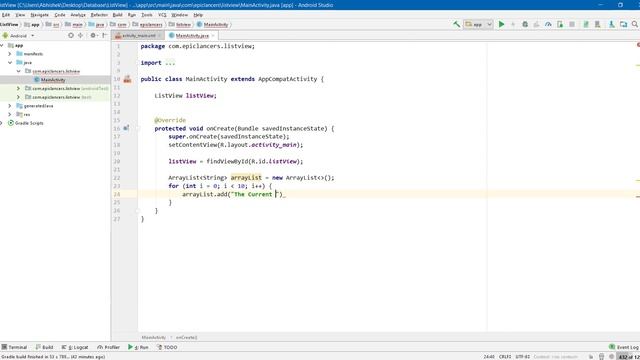640x360 pixels.
Task: Open the VCS menu
Action: [162, 15]
